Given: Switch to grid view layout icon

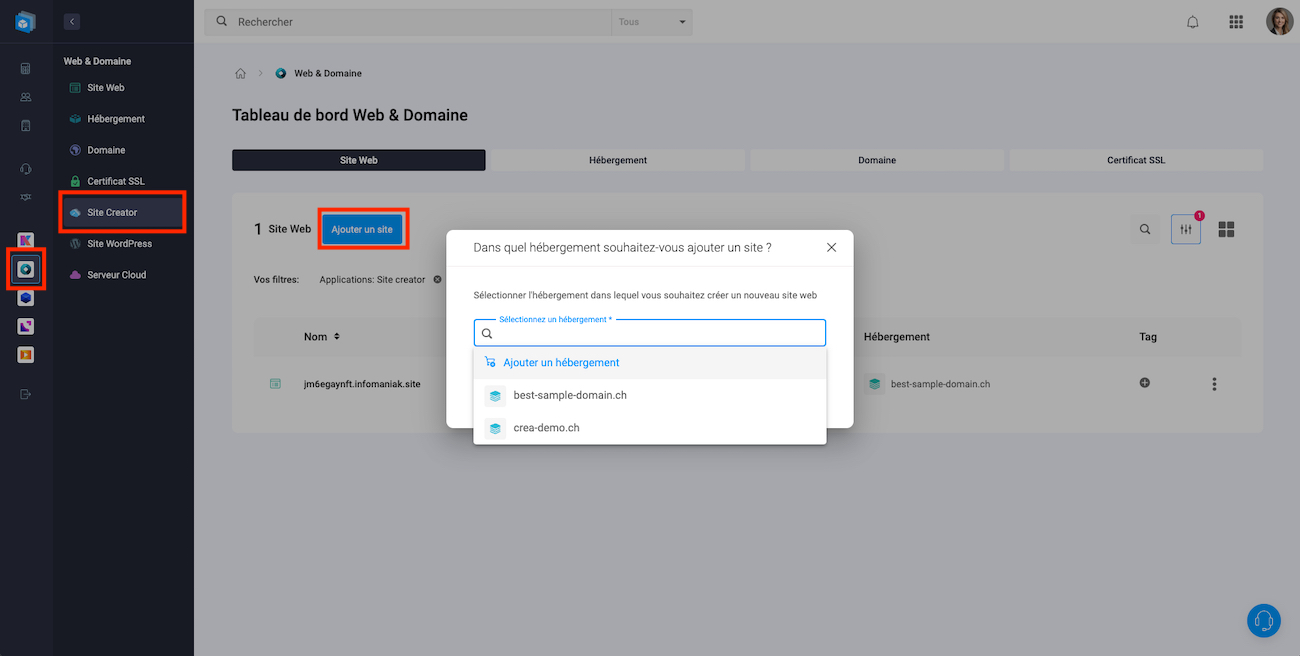Looking at the screenshot, I should [x=1226, y=229].
